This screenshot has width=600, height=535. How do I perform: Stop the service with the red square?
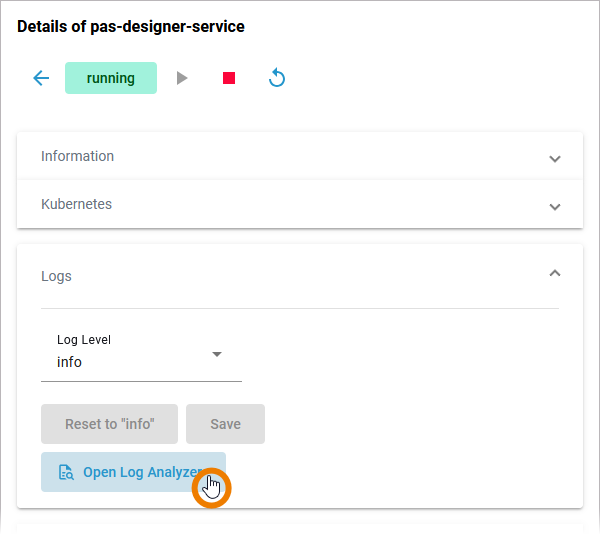229,78
